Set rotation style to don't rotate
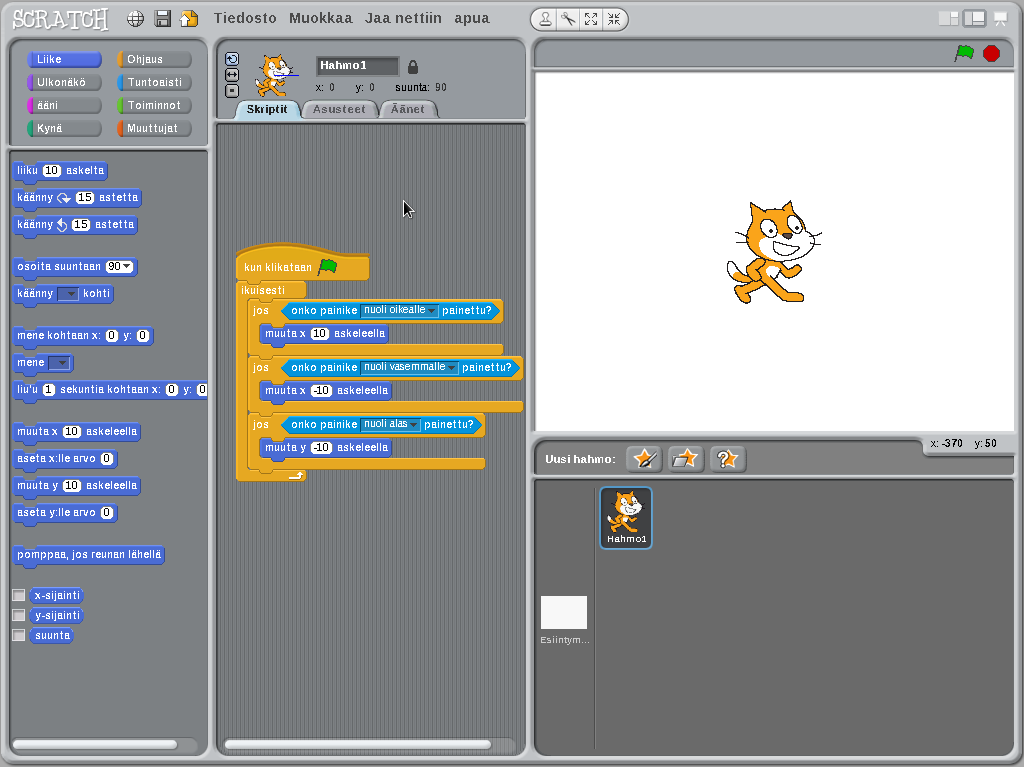1024x767 pixels. (232, 91)
